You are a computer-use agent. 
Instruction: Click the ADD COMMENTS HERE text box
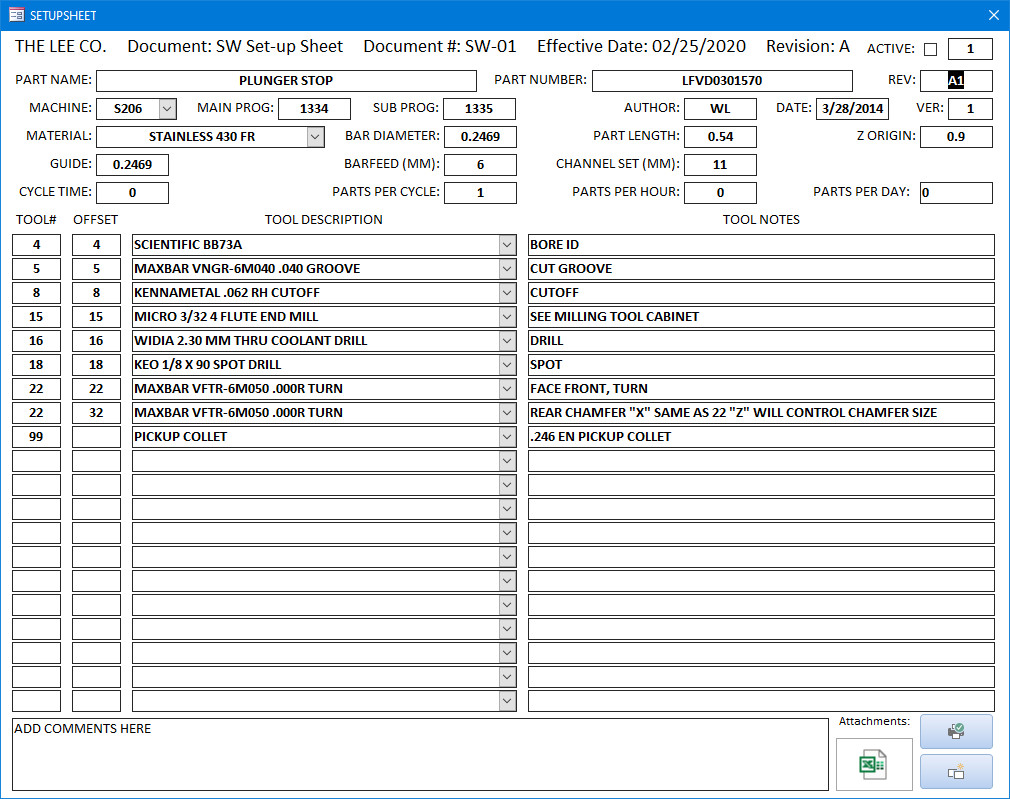[x=420, y=753]
